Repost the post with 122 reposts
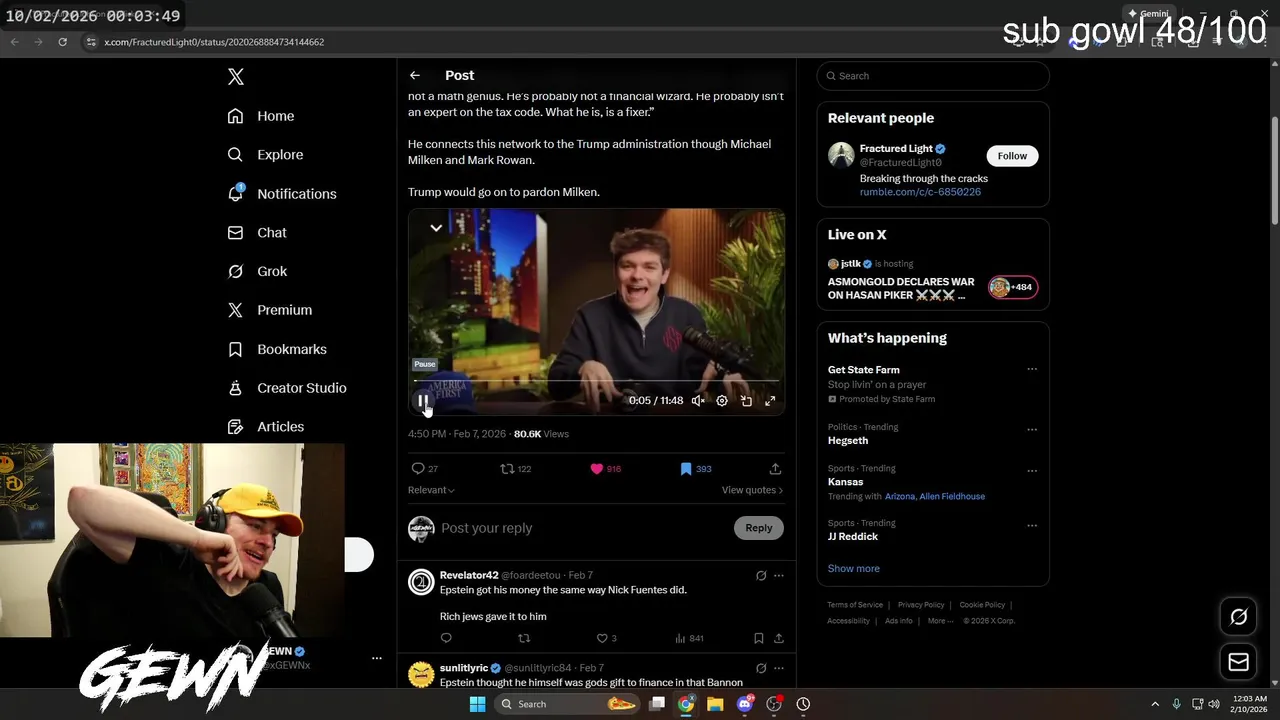Screen dimensions: 1280x720 pos(515,469)
